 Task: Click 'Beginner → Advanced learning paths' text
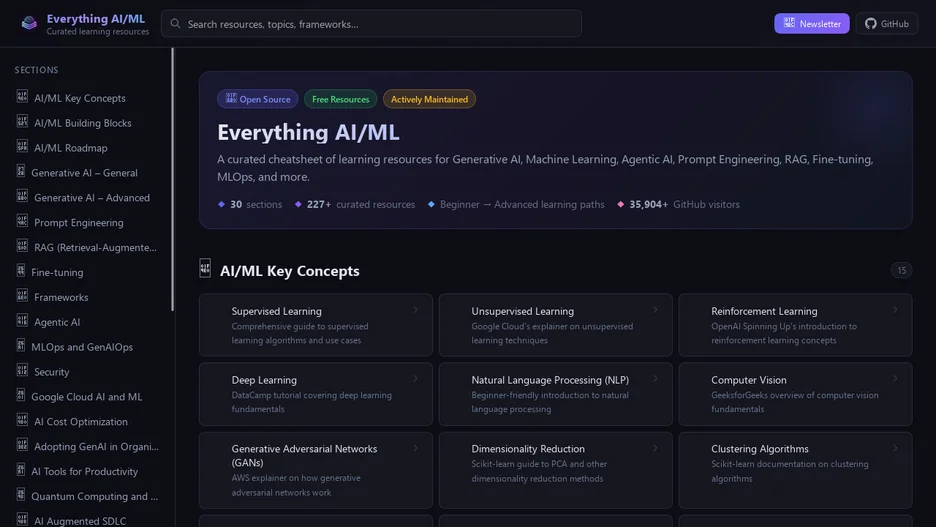(522, 204)
